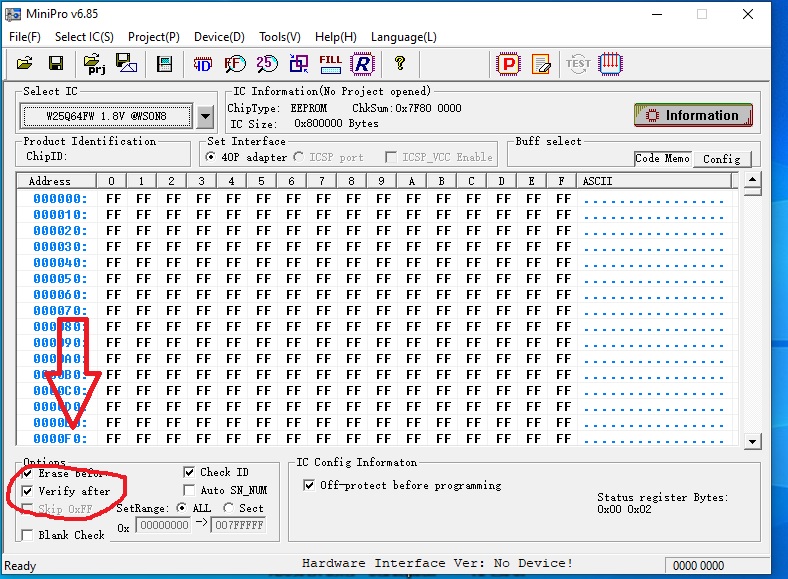
Task: Click the ID chip toolbar icon
Action: [203, 64]
